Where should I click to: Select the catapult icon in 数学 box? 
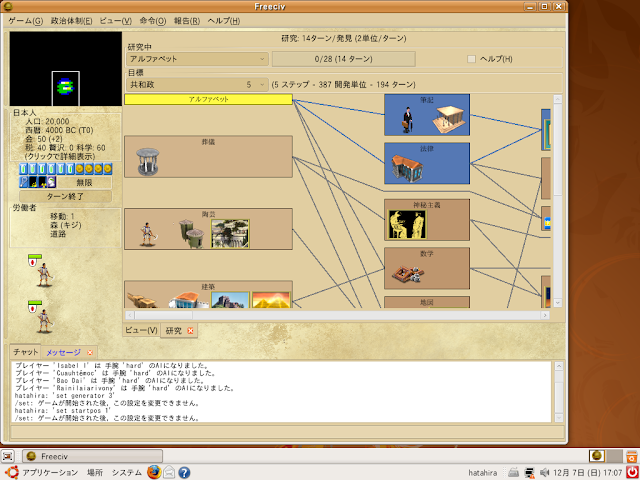[407, 273]
